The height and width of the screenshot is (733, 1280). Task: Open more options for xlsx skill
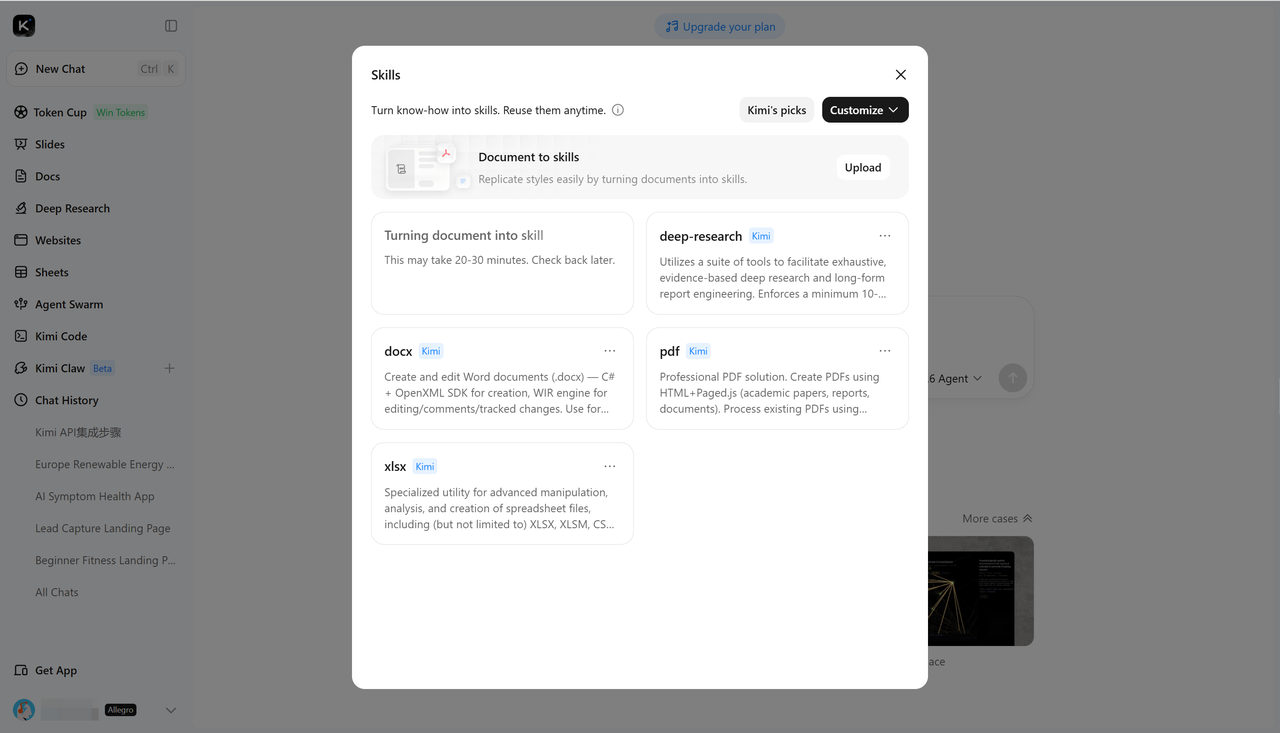610,466
